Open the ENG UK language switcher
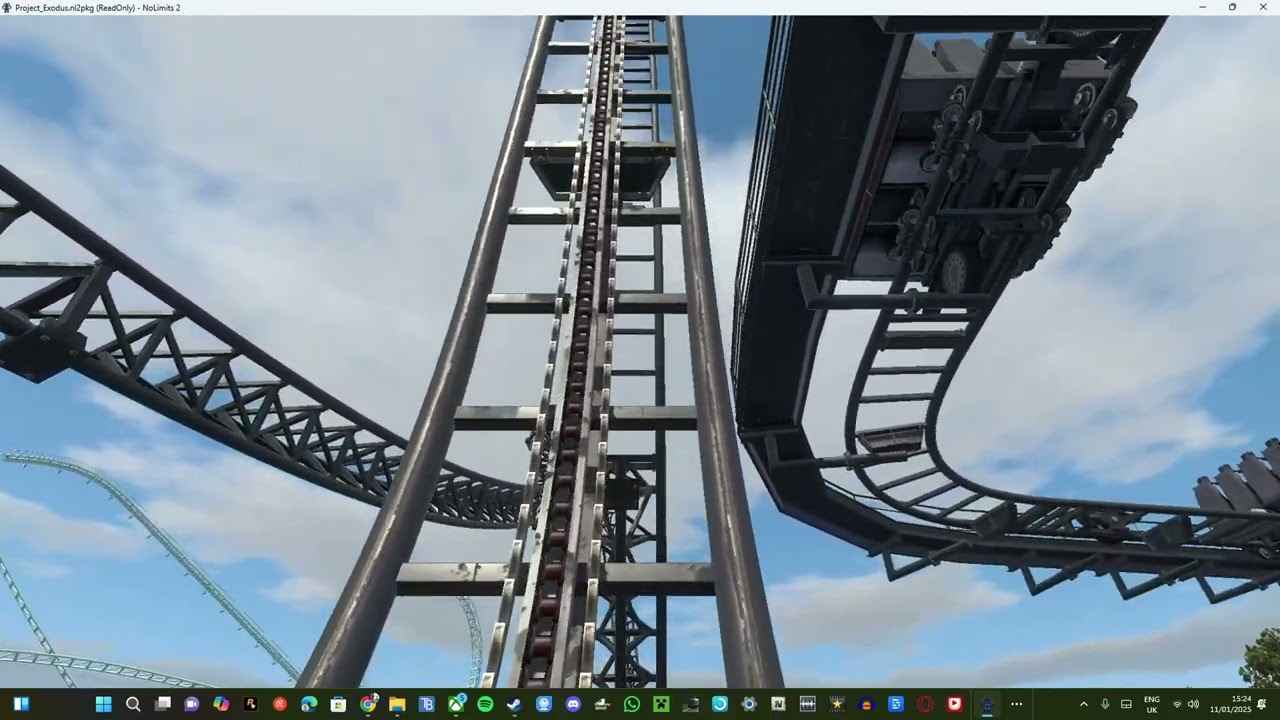The height and width of the screenshot is (720, 1280). coord(1152,704)
